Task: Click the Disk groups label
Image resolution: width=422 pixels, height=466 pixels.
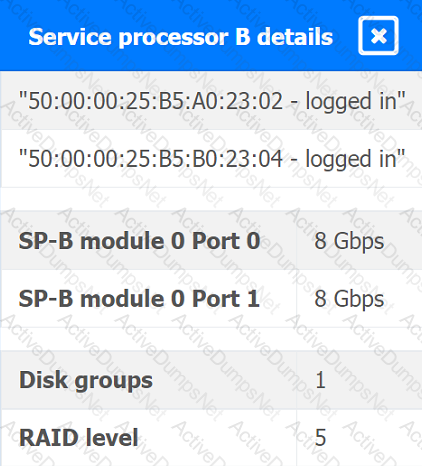Action: tap(86, 381)
